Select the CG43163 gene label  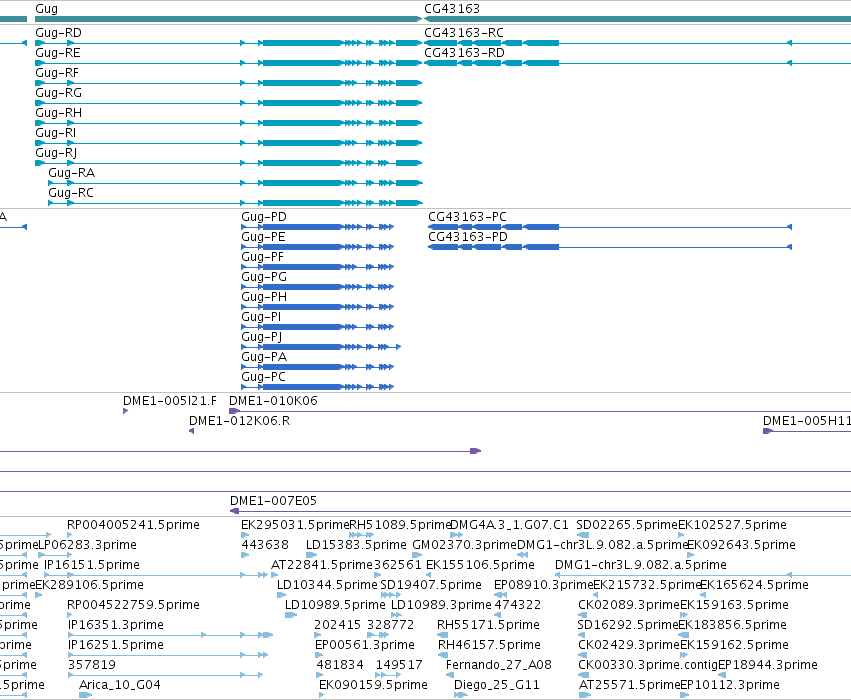point(452,9)
